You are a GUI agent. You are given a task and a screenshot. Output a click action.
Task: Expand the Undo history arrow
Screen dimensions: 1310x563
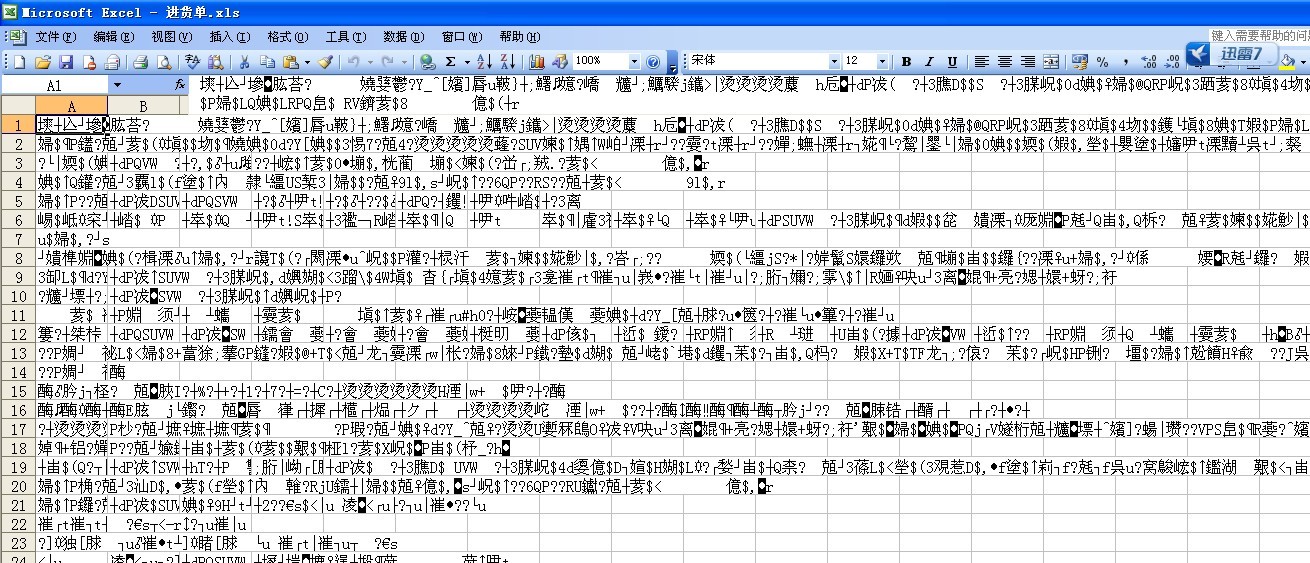(370, 61)
